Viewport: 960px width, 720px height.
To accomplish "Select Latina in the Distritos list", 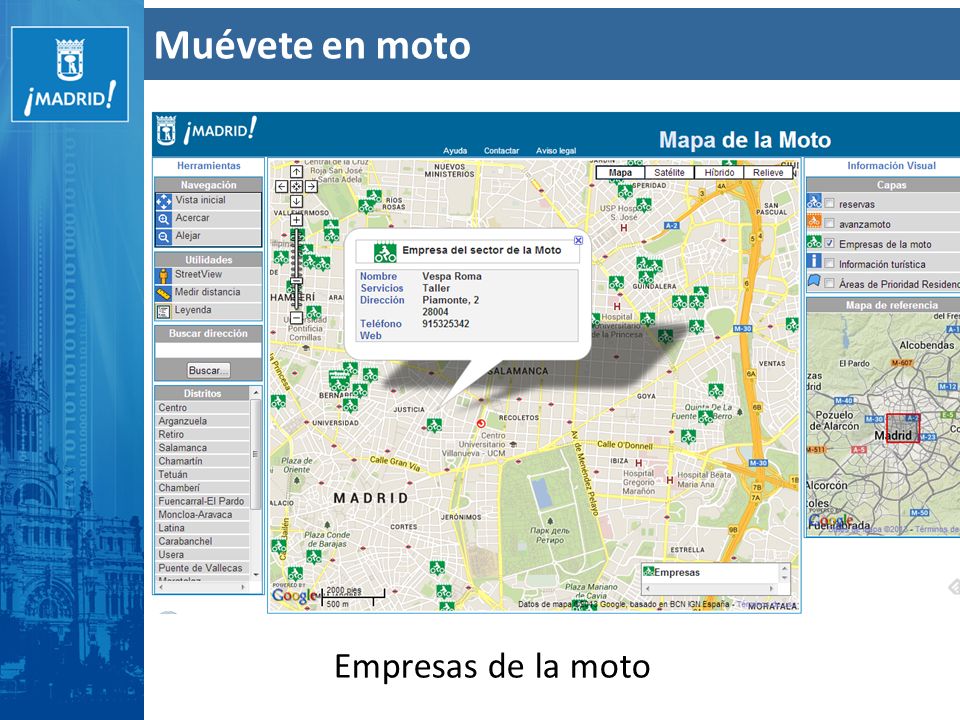I will tap(203, 528).
